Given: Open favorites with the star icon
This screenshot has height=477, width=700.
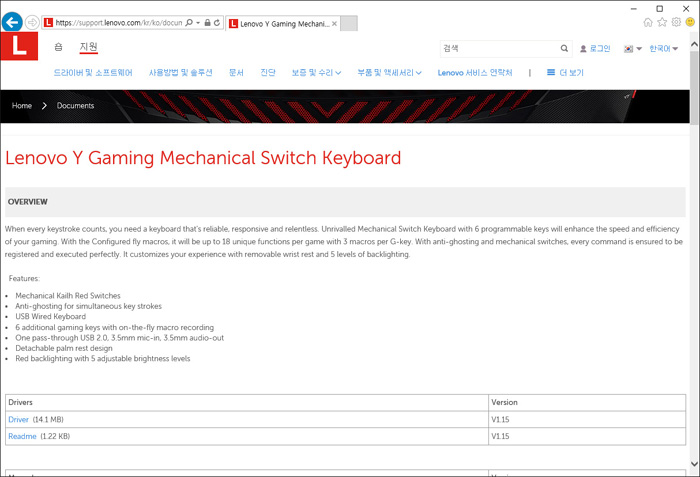Looking at the screenshot, I should pyautogui.click(x=662, y=22).
